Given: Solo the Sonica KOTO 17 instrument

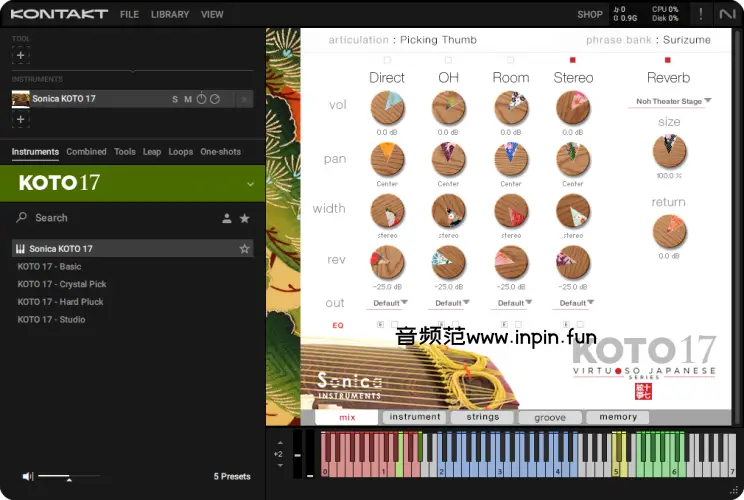Looking at the screenshot, I should coord(175,99).
